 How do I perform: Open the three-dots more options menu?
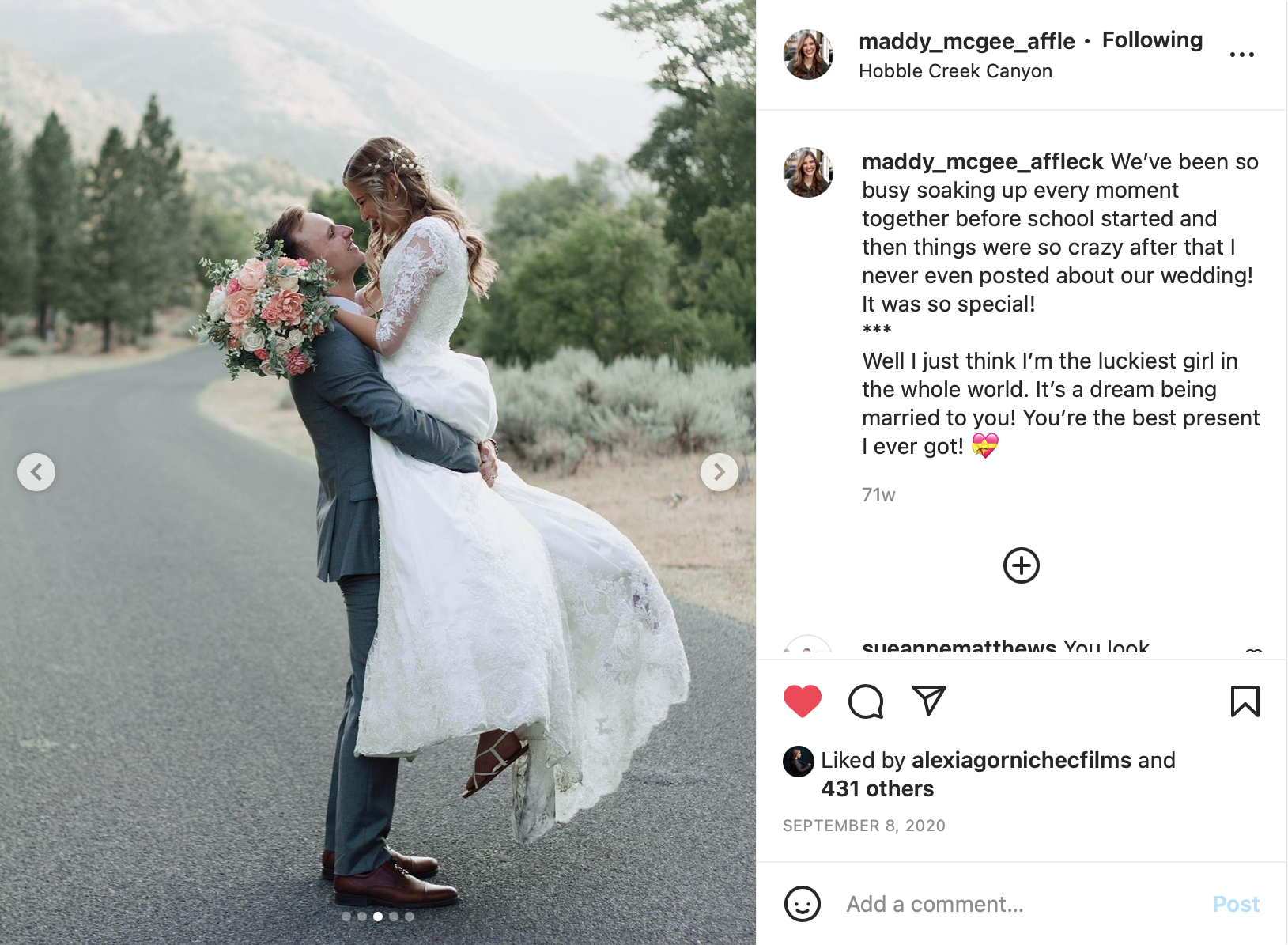point(1242,55)
